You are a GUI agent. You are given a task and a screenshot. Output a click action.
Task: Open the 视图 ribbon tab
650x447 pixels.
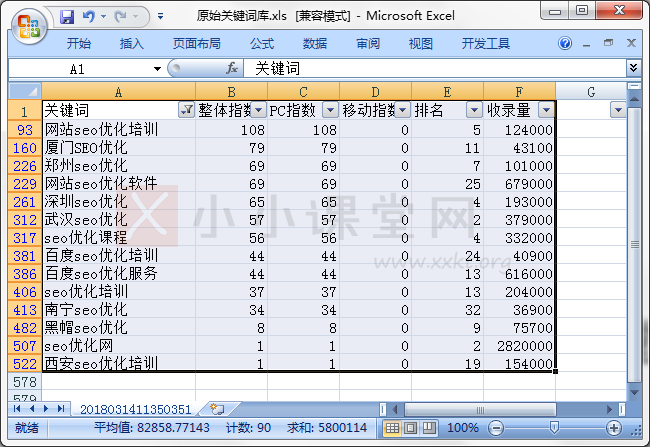421,43
